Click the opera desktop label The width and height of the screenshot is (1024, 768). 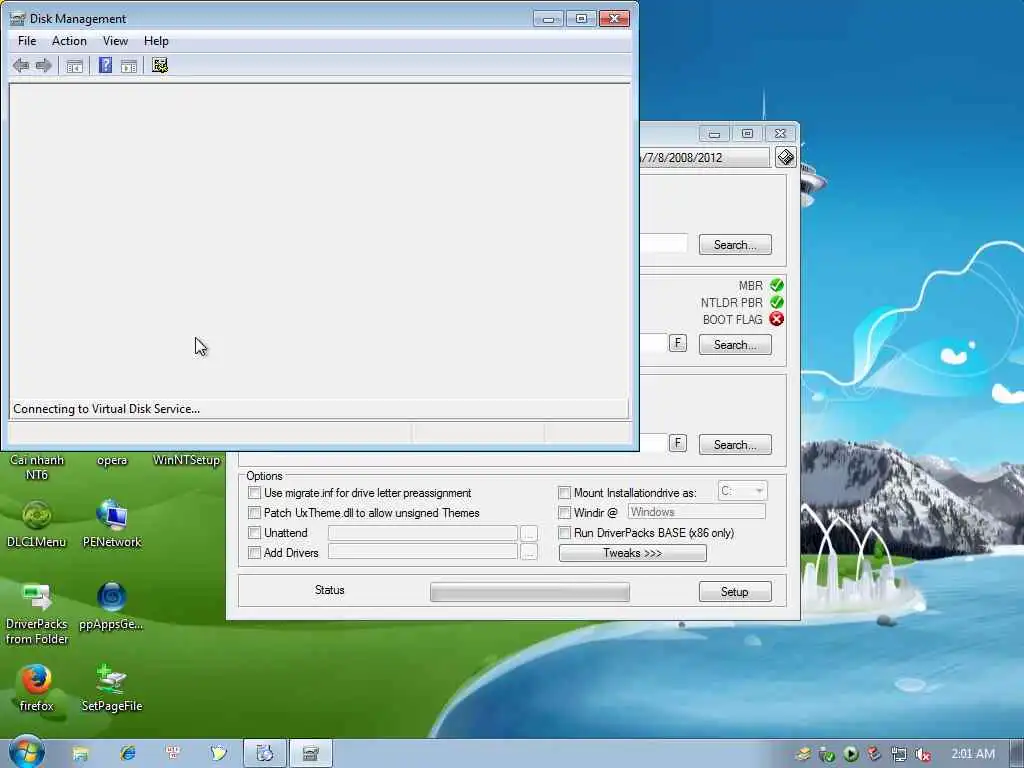coord(112,460)
